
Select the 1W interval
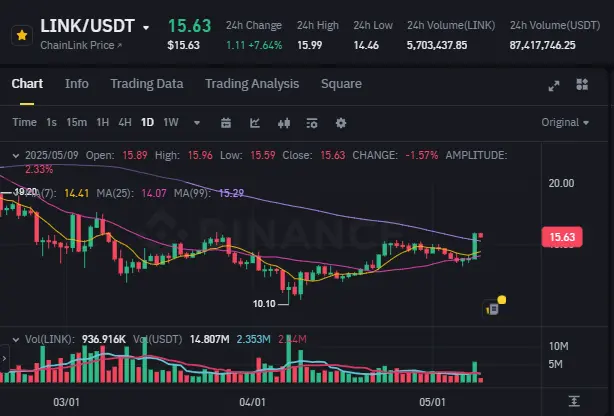point(171,122)
